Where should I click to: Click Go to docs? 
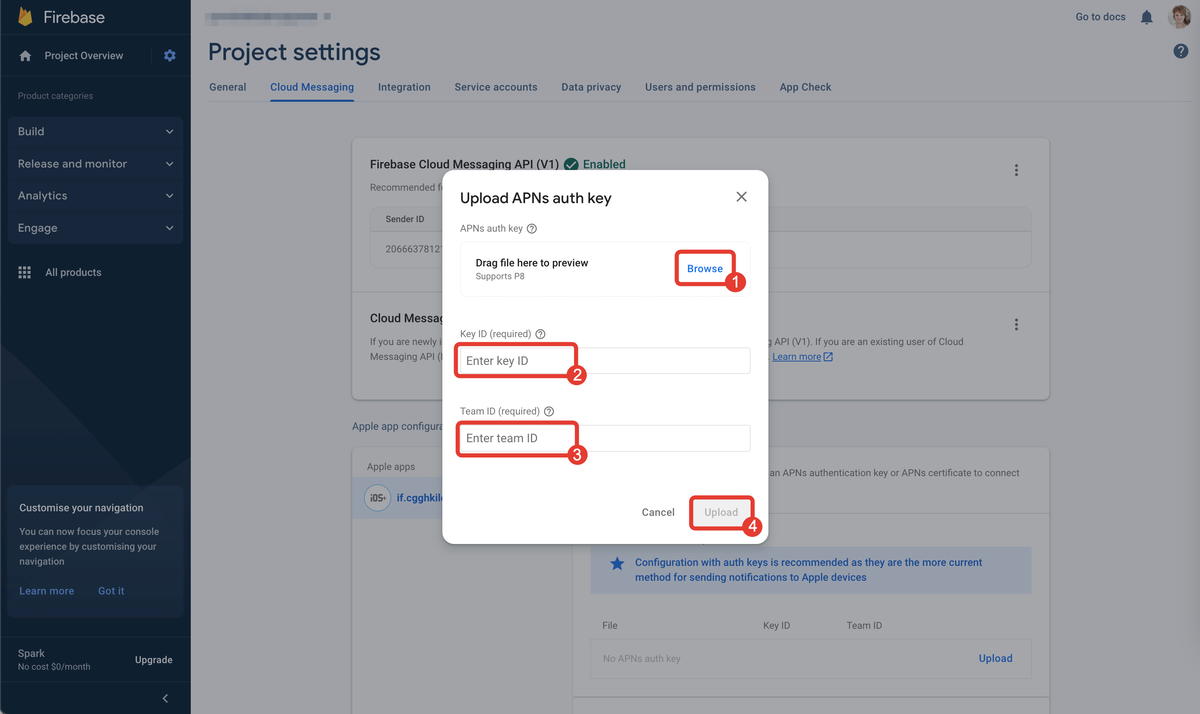coord(1100,17)
